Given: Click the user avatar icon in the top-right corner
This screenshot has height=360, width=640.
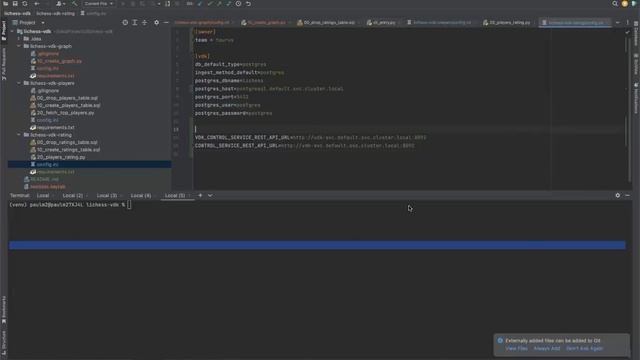Looking at the screenshot, I should coord(624,4).
